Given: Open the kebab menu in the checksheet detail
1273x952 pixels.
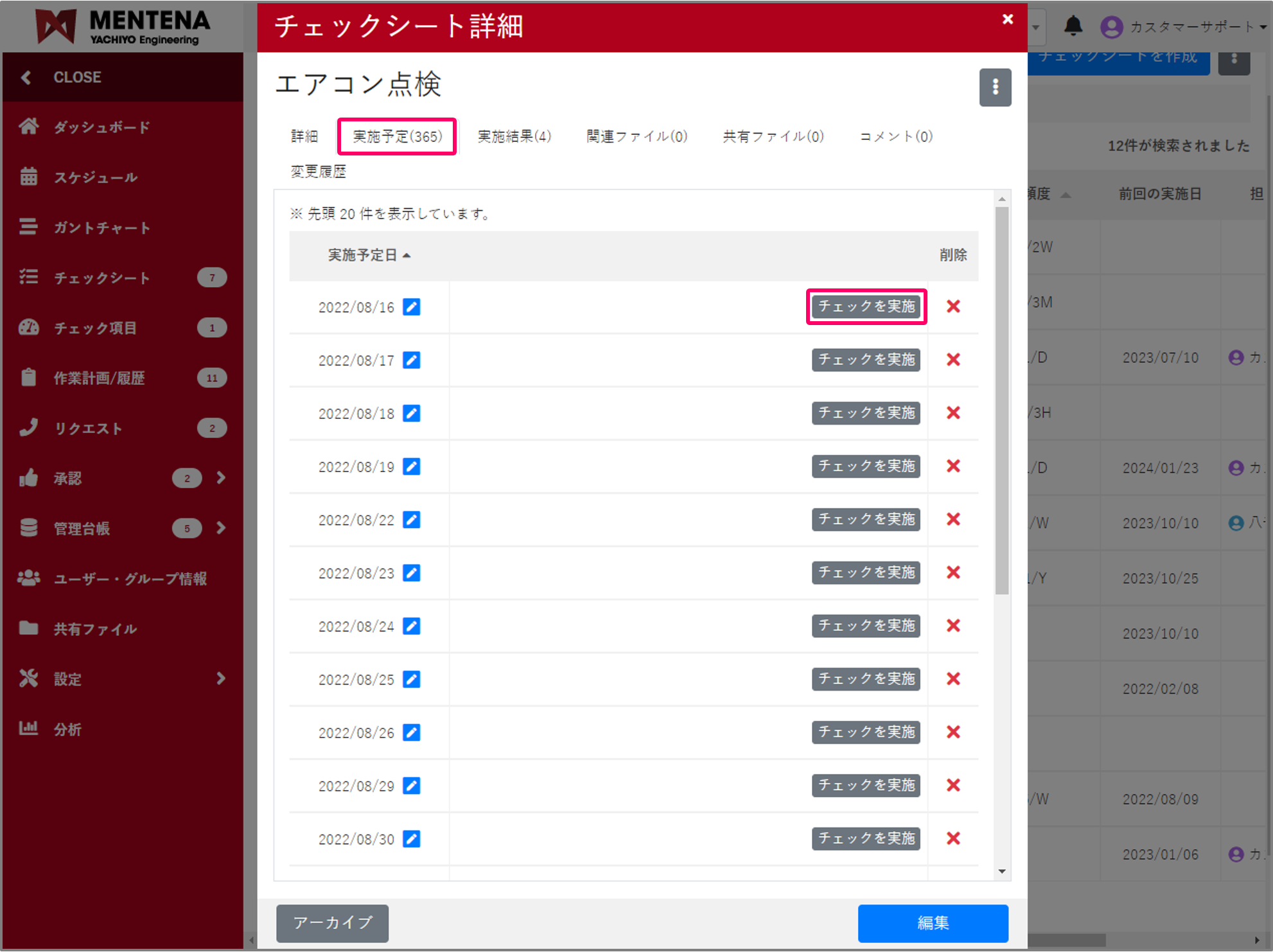Looking at the screenshot, I should pos(995,87).
